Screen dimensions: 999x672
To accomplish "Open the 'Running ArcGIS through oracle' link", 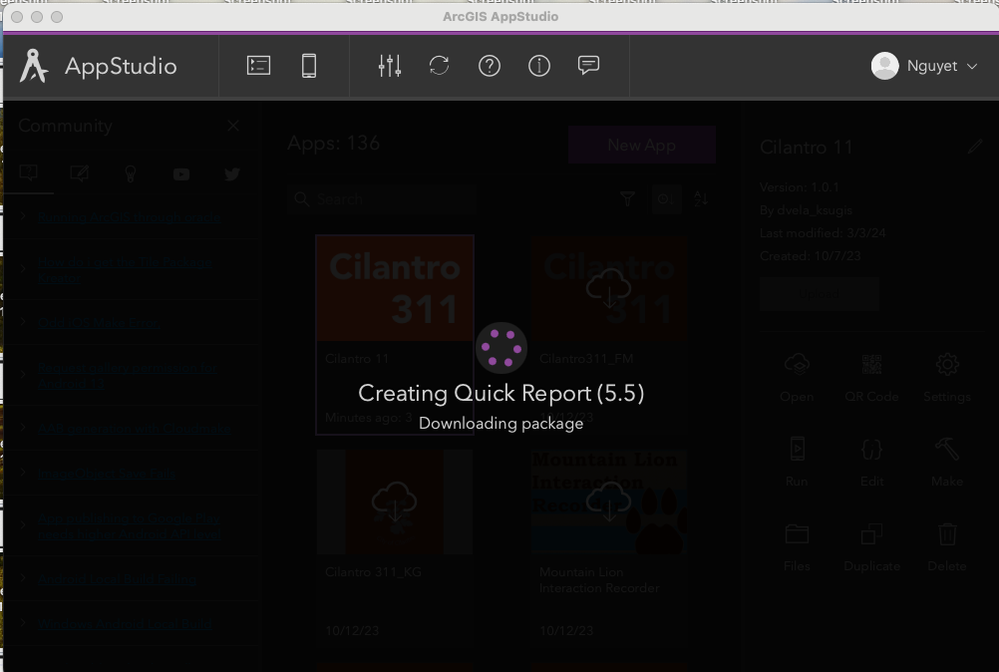I will coord(129,217).
